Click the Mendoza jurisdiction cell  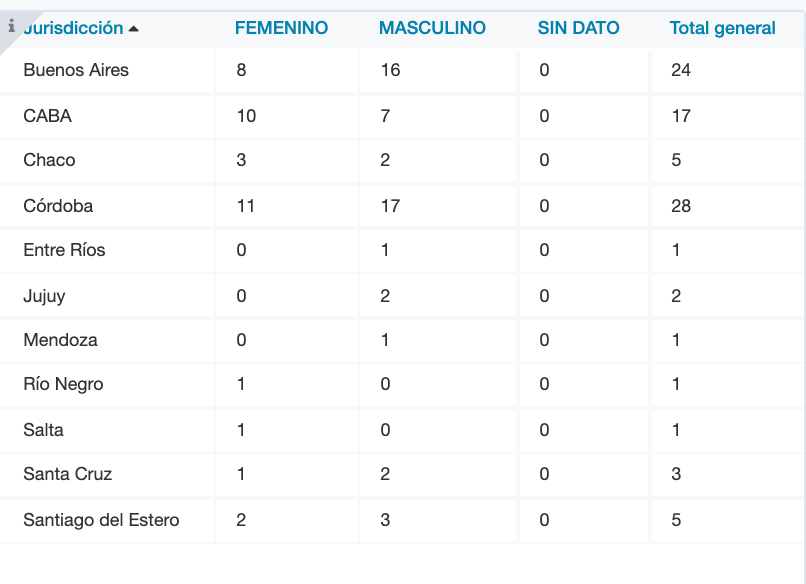[61, 340]
